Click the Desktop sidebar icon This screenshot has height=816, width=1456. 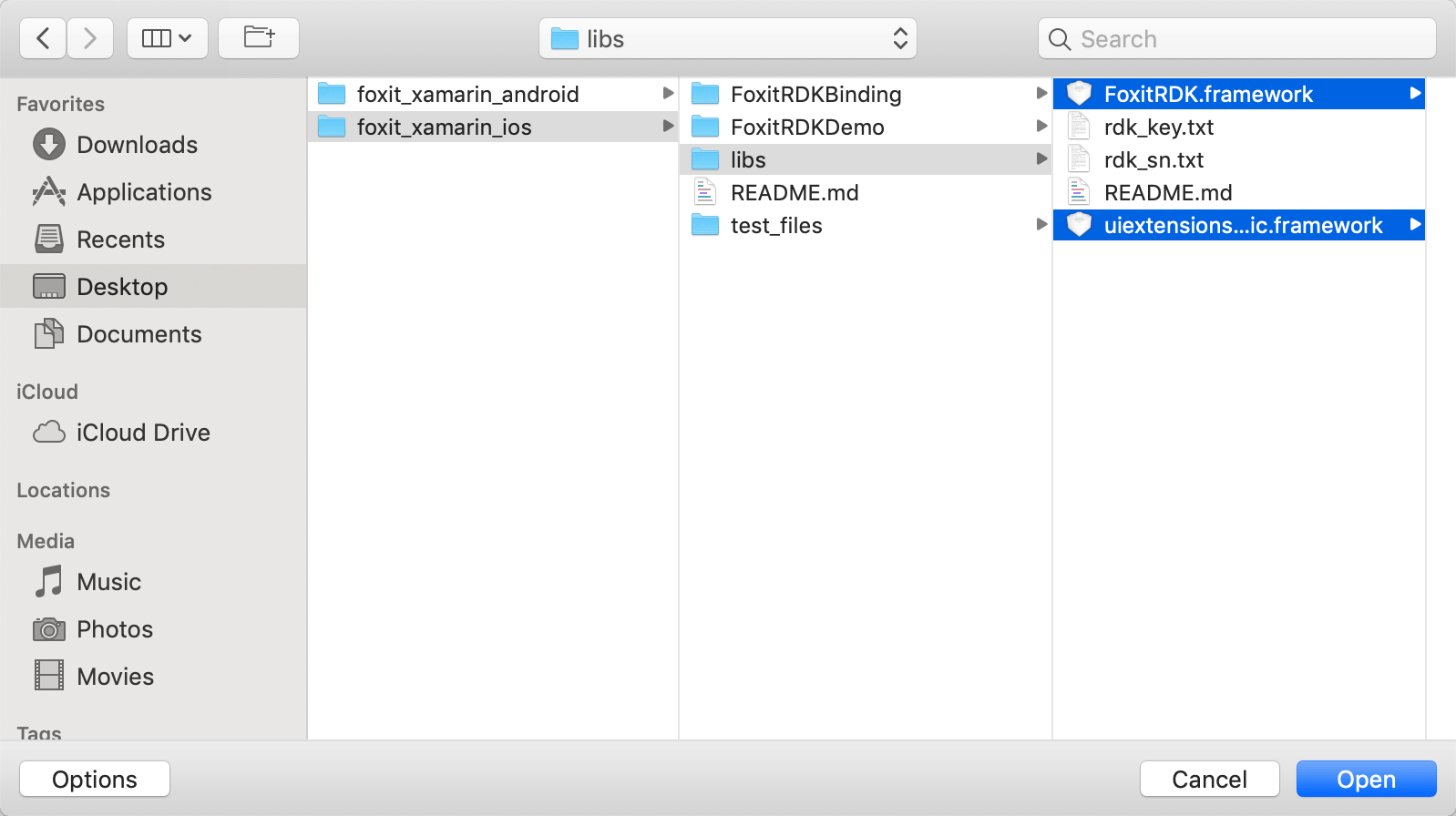[49, 286]
